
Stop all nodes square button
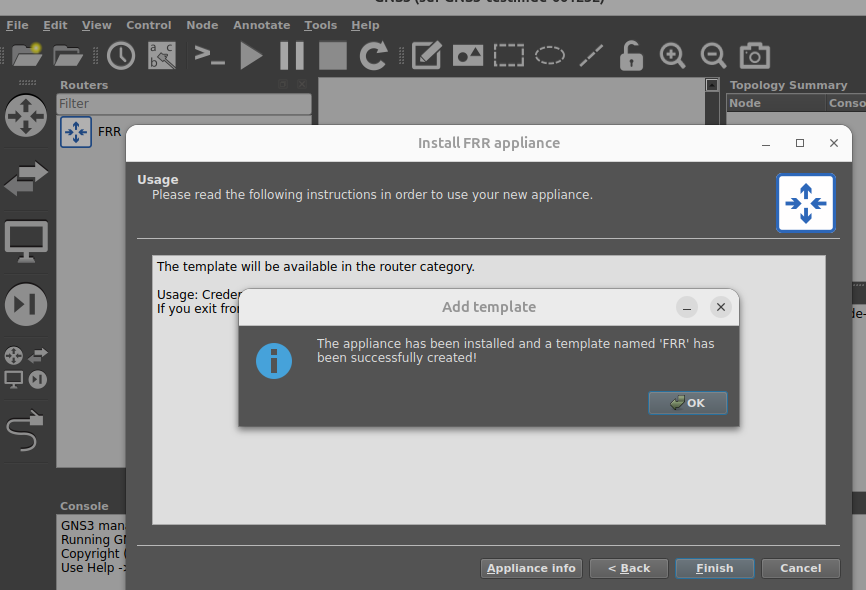333,56
